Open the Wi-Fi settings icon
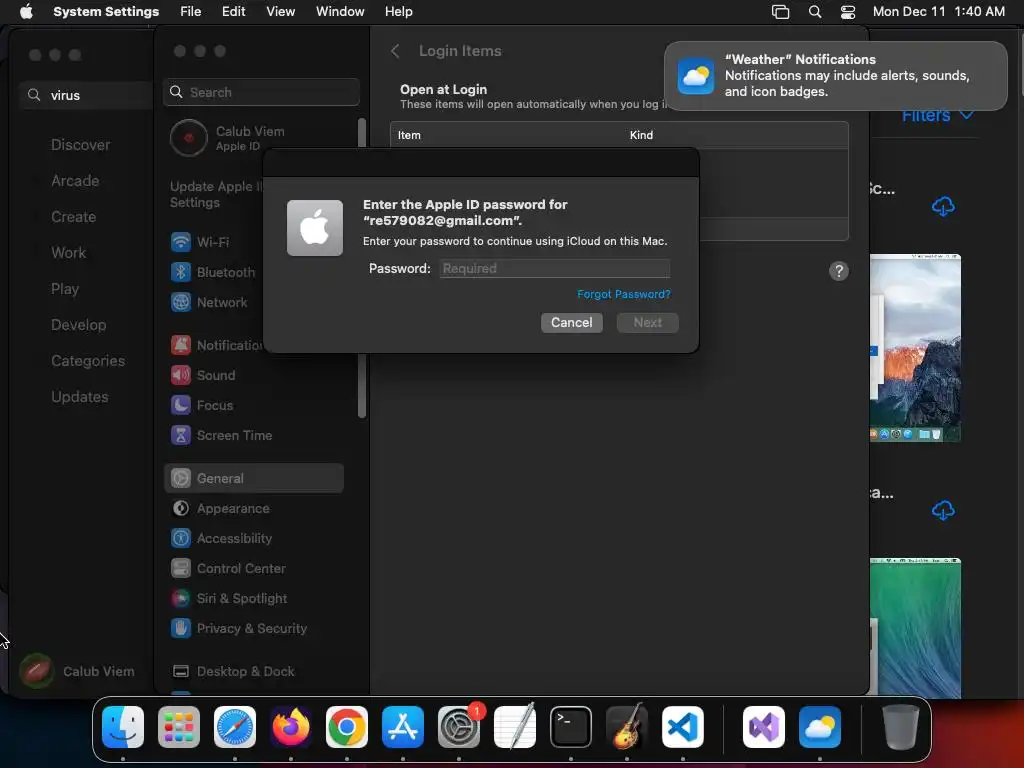 pos(181,242)
